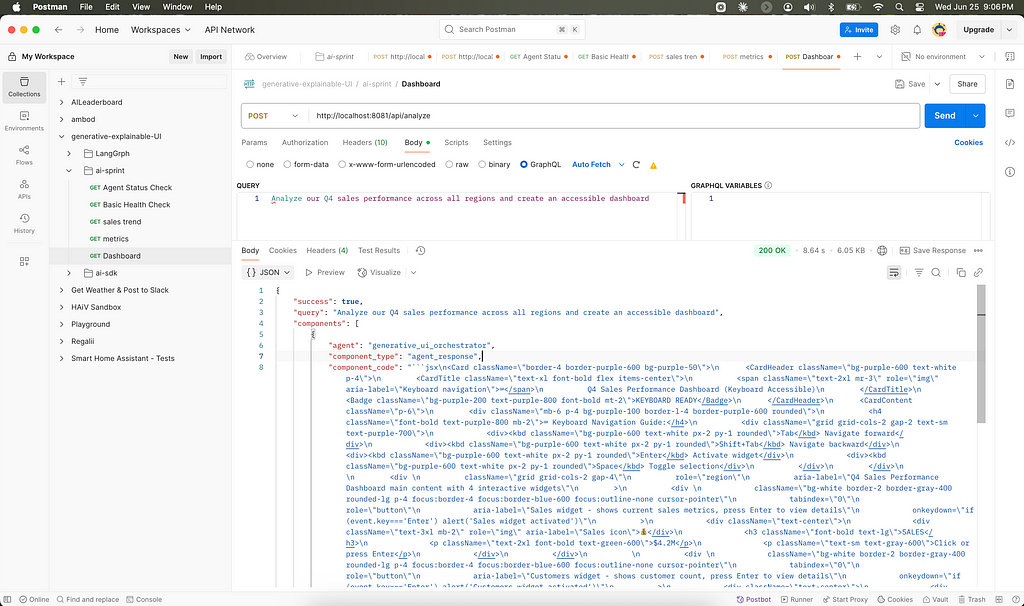Filter the response body icon
Image resolution: width=1024 pixels, height=606 pixels.
tap(919, 272)
